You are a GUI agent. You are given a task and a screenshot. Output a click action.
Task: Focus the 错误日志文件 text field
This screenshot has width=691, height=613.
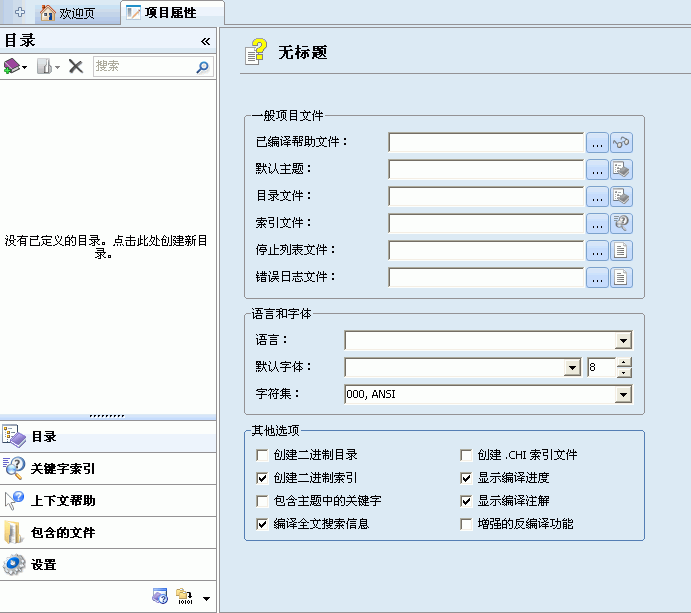coord(486,277)
